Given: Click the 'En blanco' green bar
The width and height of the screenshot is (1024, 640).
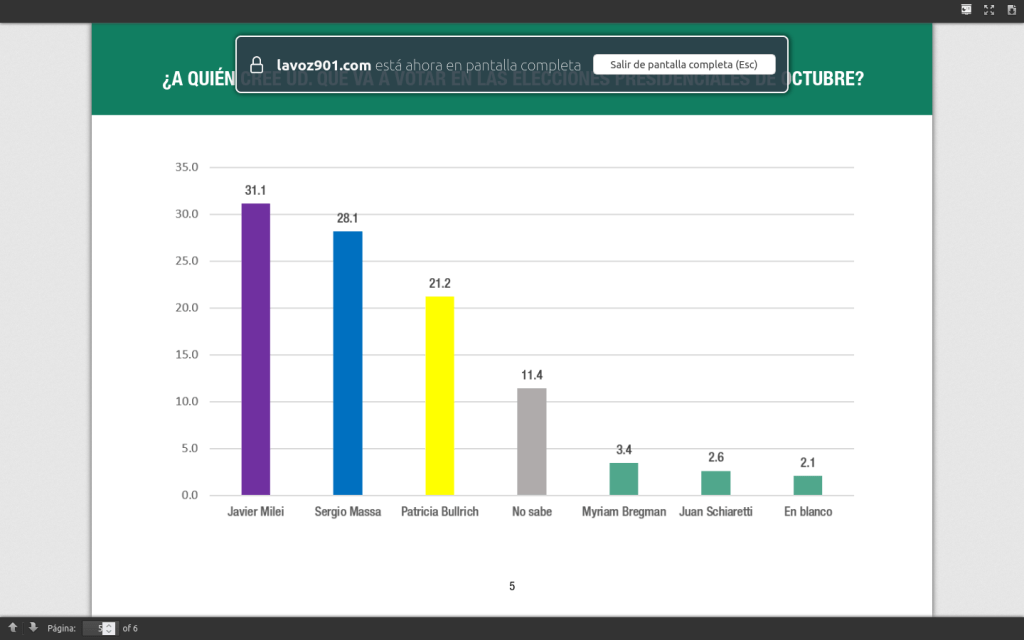Looking at the screenshot, I should click(808, 485).
